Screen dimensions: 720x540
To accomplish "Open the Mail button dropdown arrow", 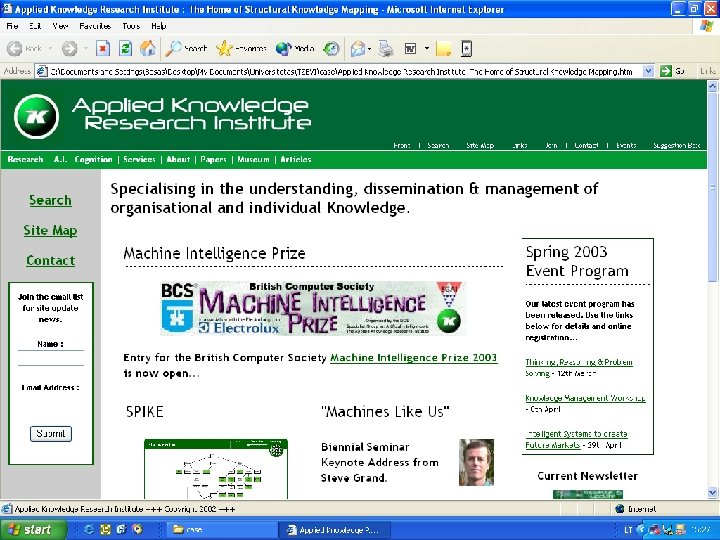I will click(370, 48).
